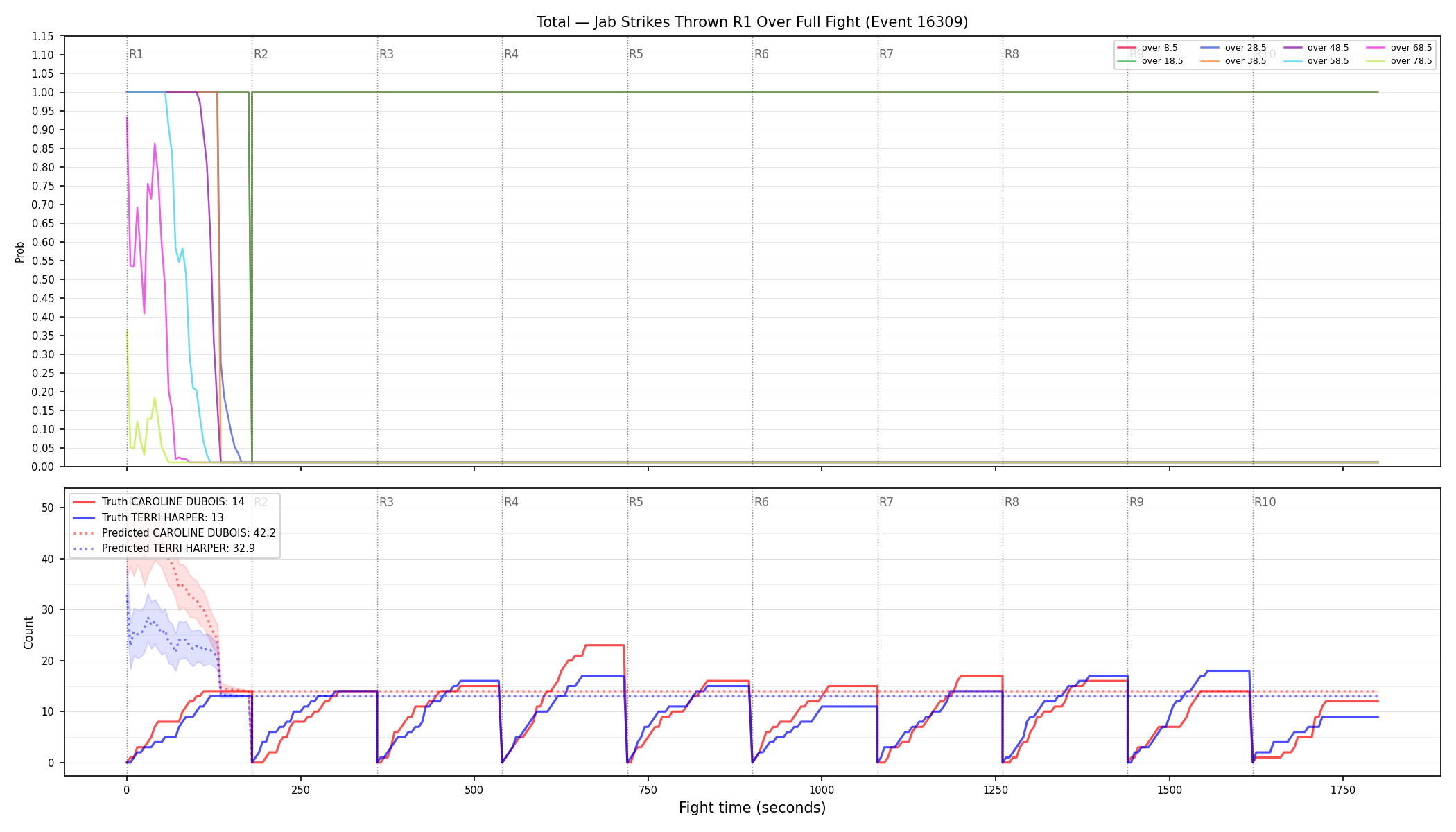Click the R3 round marker in the probability chart
Viewport: 1456px width, 832px height.
(x=386, y=54)
